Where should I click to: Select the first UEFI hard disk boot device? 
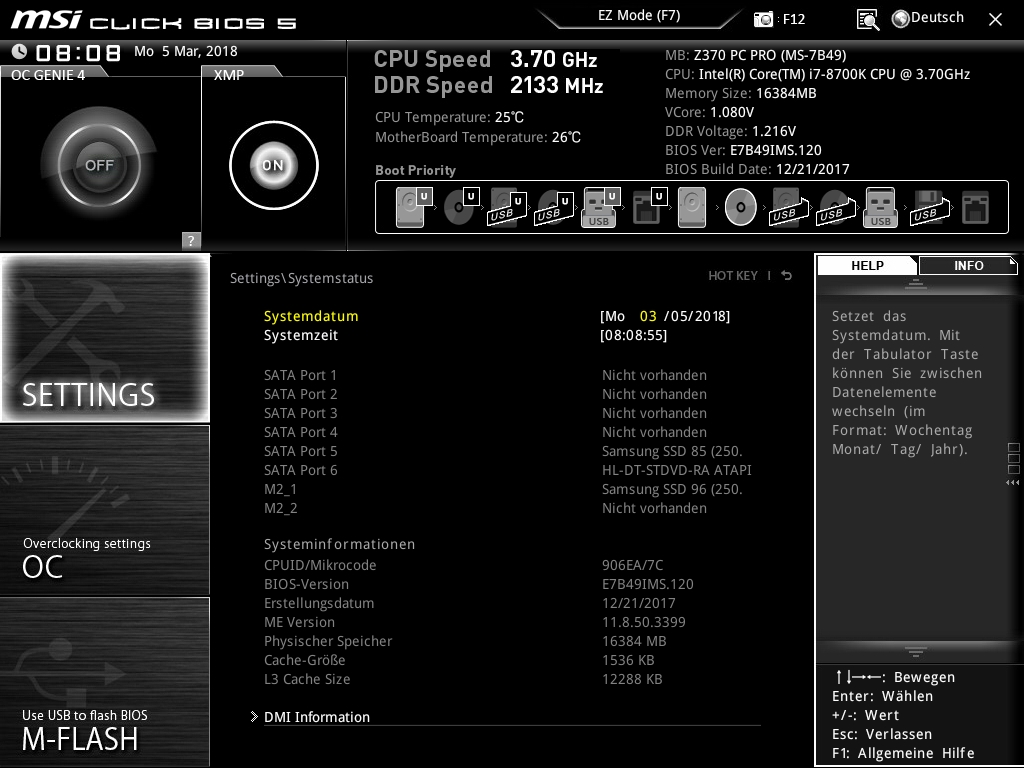coord(412,207)
